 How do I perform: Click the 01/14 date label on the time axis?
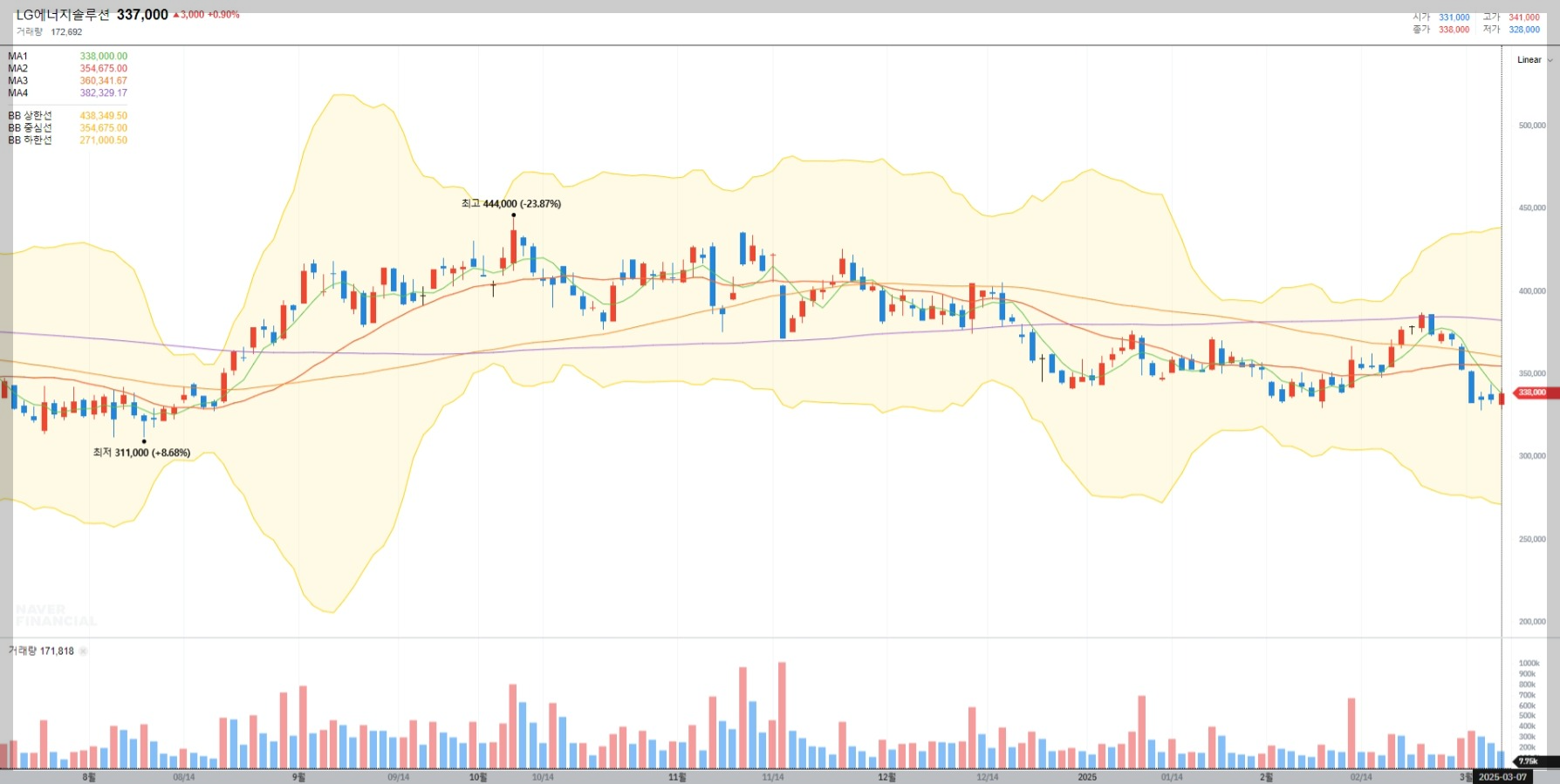pyautogui.click(x=1172, y=777)
